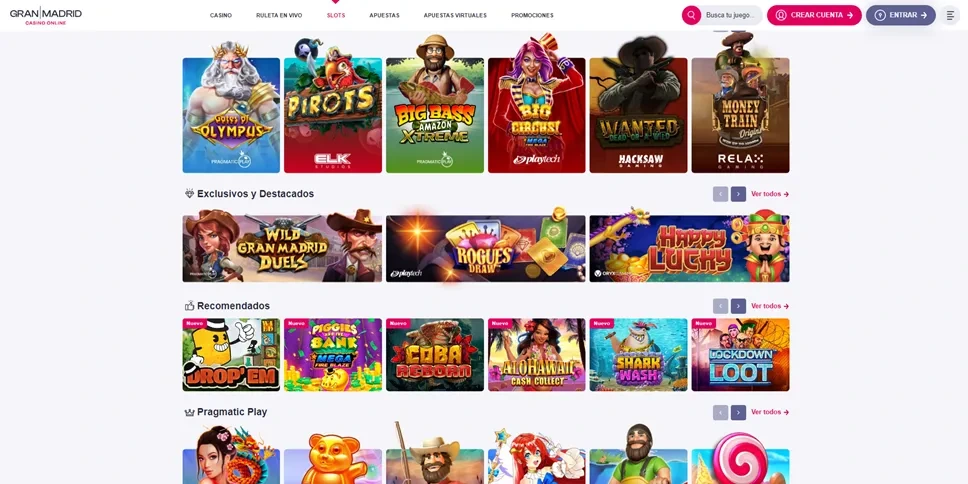The height and width of the screenshot is (484, 968).
Task: Open the Wild Gran Madrid Duels banner
Action: click(x=282, y=248)
